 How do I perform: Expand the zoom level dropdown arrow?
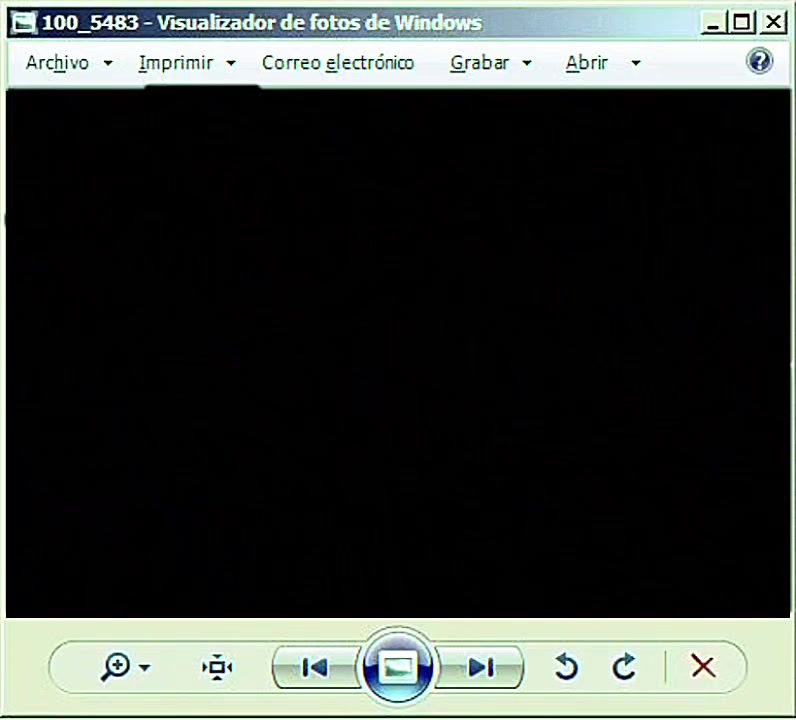(145, 667)
